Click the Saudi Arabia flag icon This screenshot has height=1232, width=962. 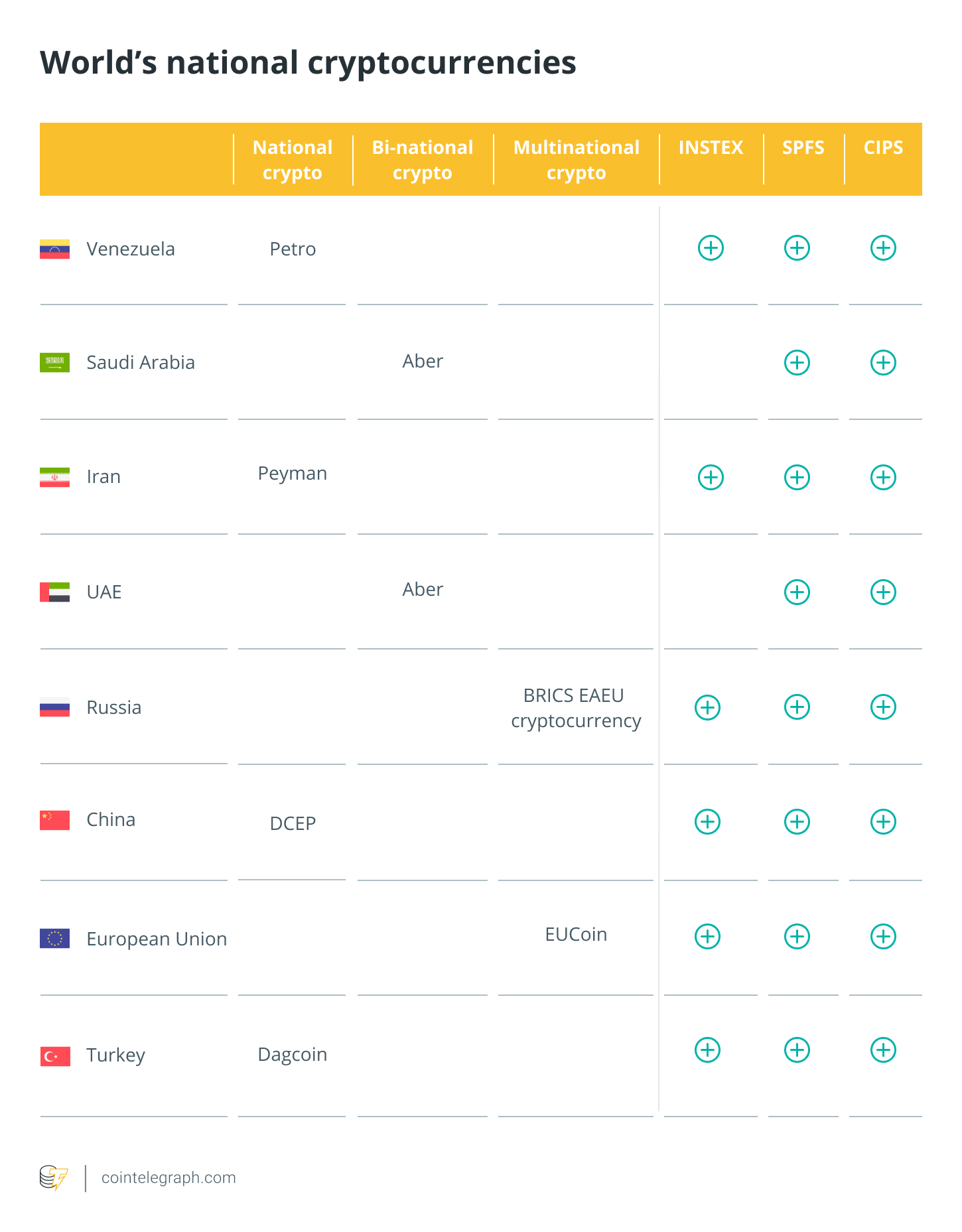coord(54,362)
